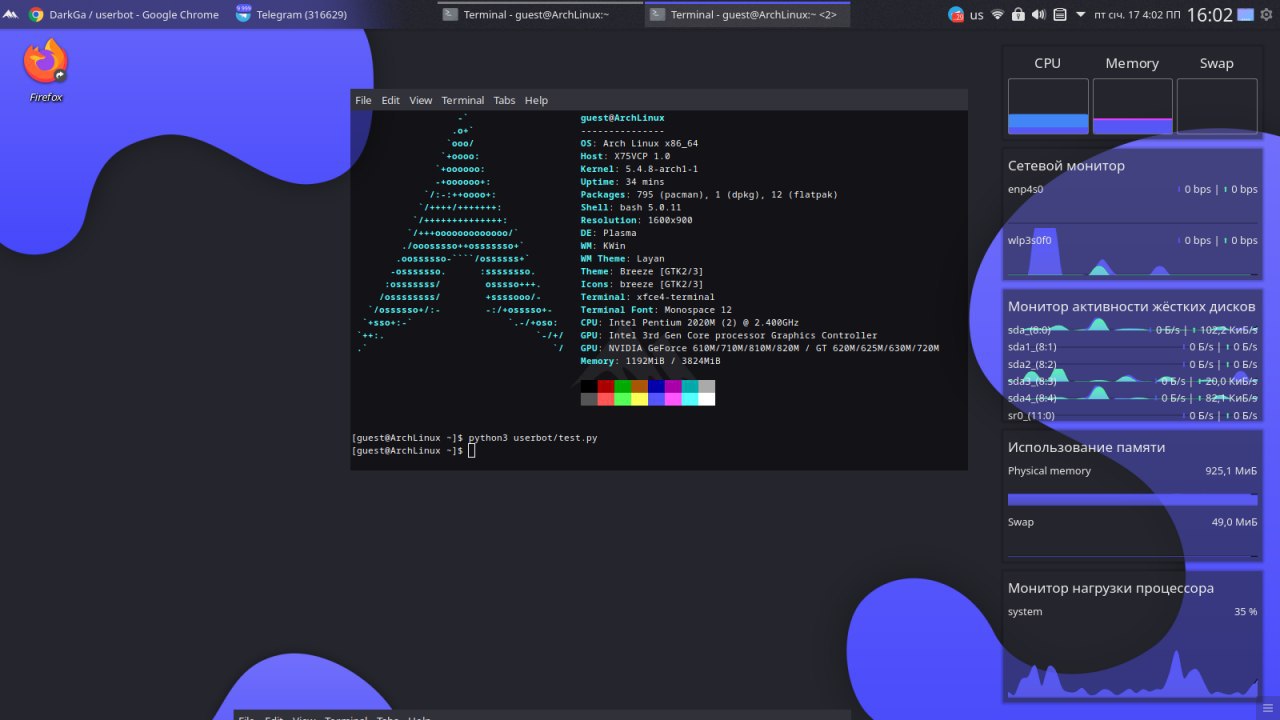1280x720 pixels.
Task: Open the Telegram tray icon with red badge
Action: pyautogui.click(x=957, y=15)
